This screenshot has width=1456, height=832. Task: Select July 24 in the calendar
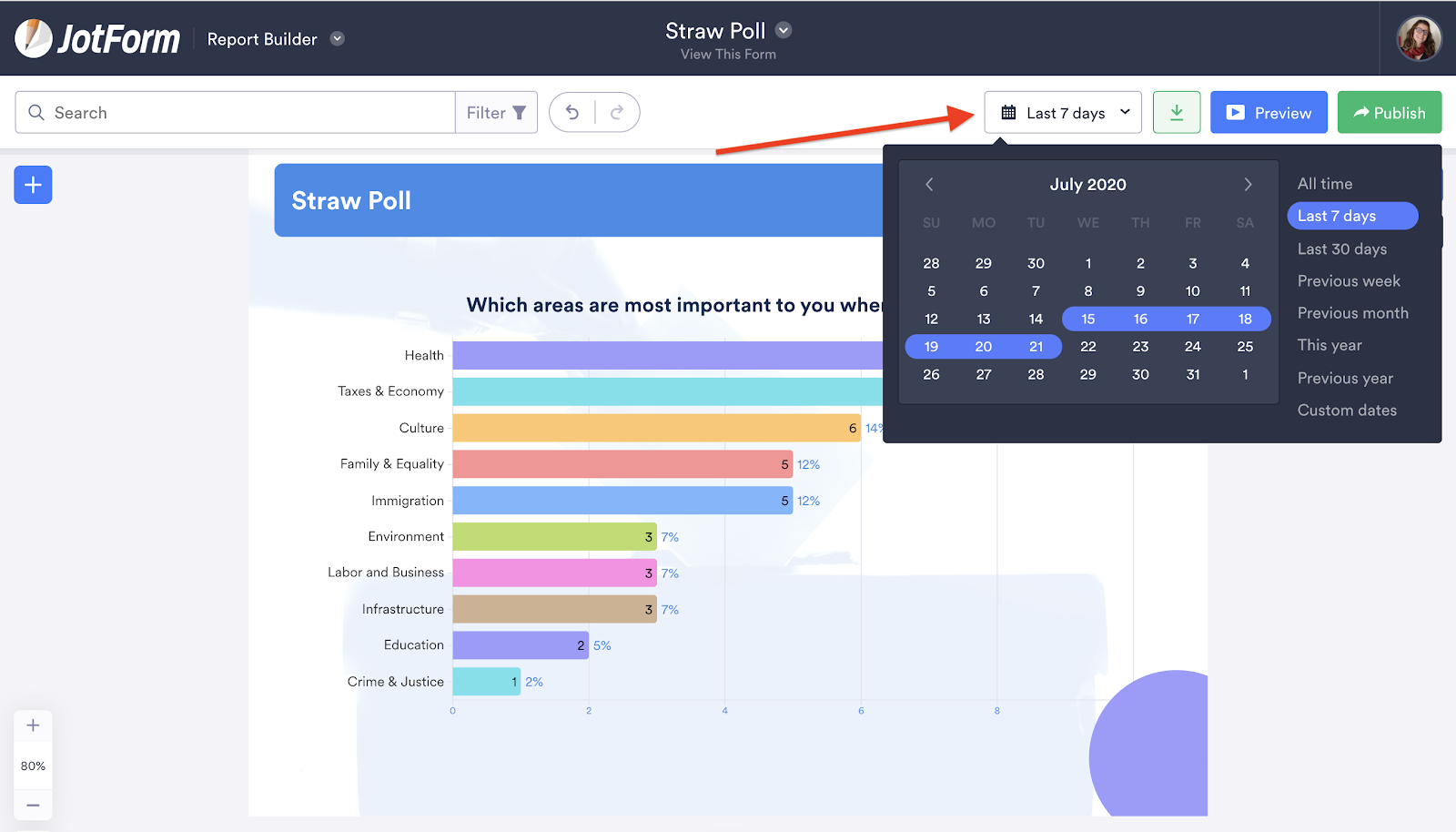pos(1192,347)
